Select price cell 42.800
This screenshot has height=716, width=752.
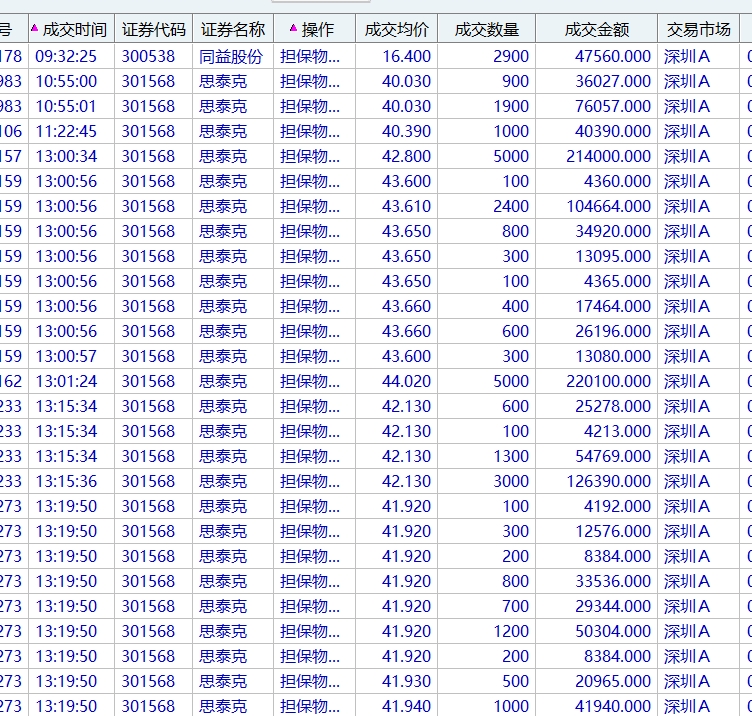[406, 156]
